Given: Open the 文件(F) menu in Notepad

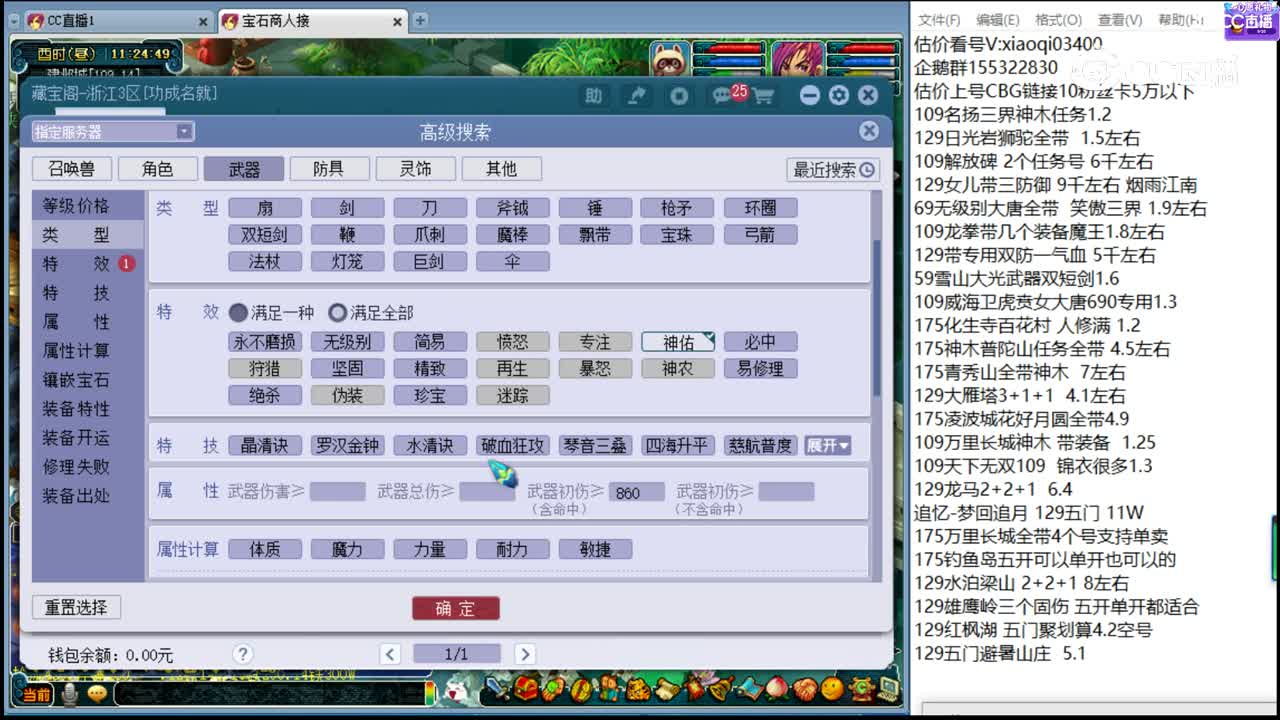Looking at the screenshot, I should [x=938, y=19].
